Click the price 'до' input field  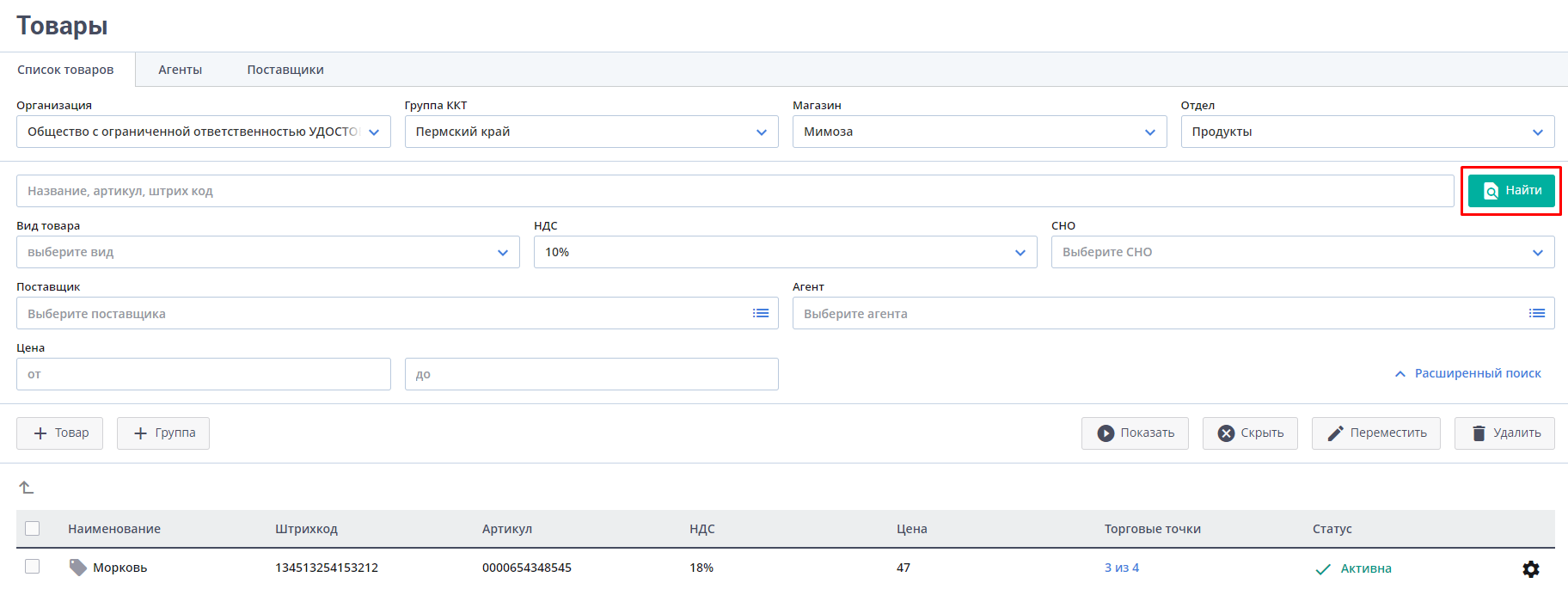tap(591, 374)
